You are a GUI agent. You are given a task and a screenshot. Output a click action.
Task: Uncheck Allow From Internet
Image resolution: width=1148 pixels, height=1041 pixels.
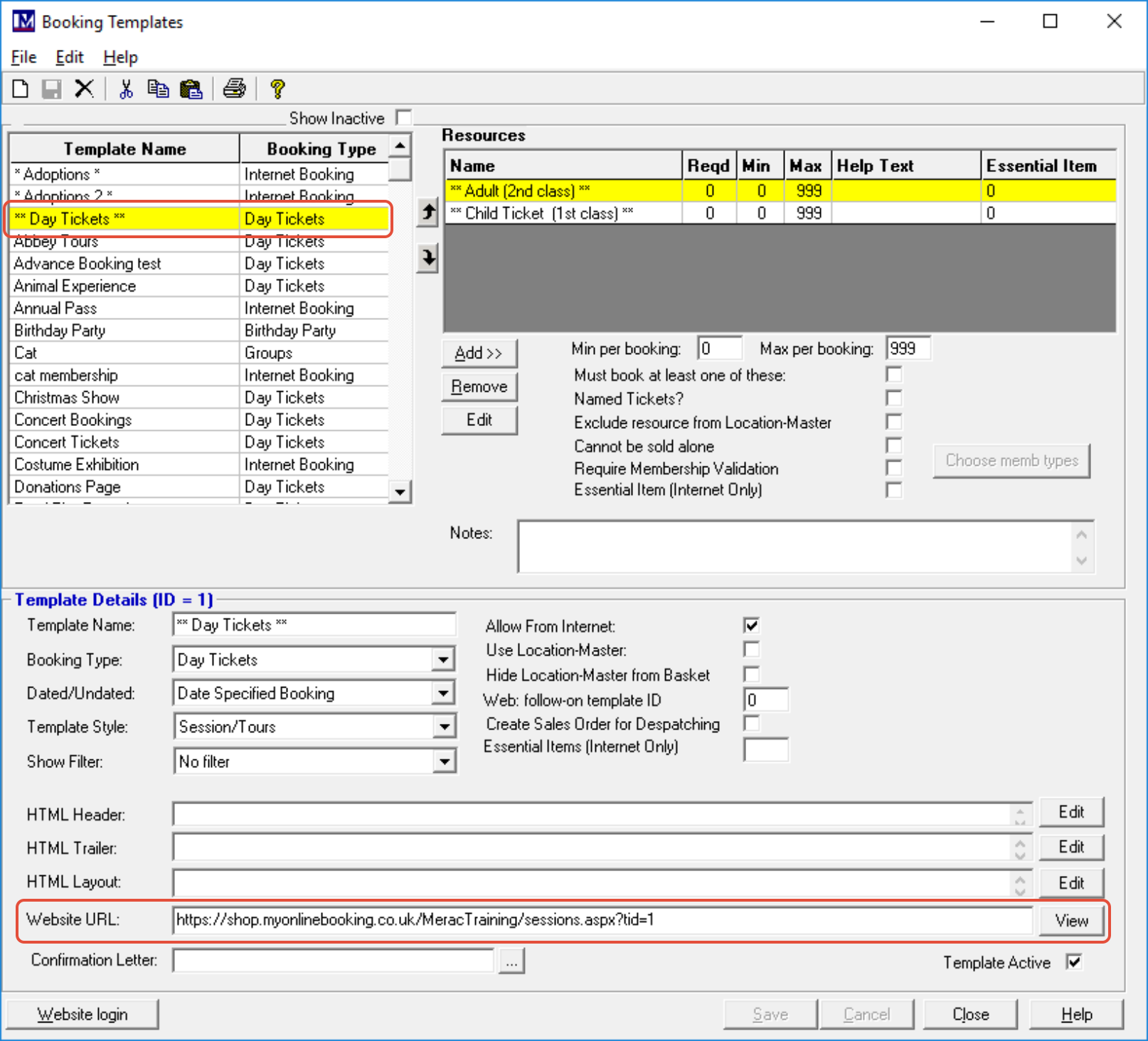pos(751,626)
